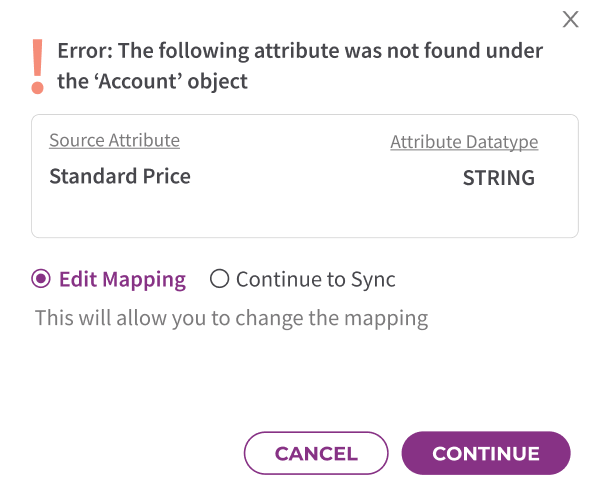The width and height of the screenshot is (598, 496).
Task: Click the empty area of attribute box
Action: pos(305,213)
